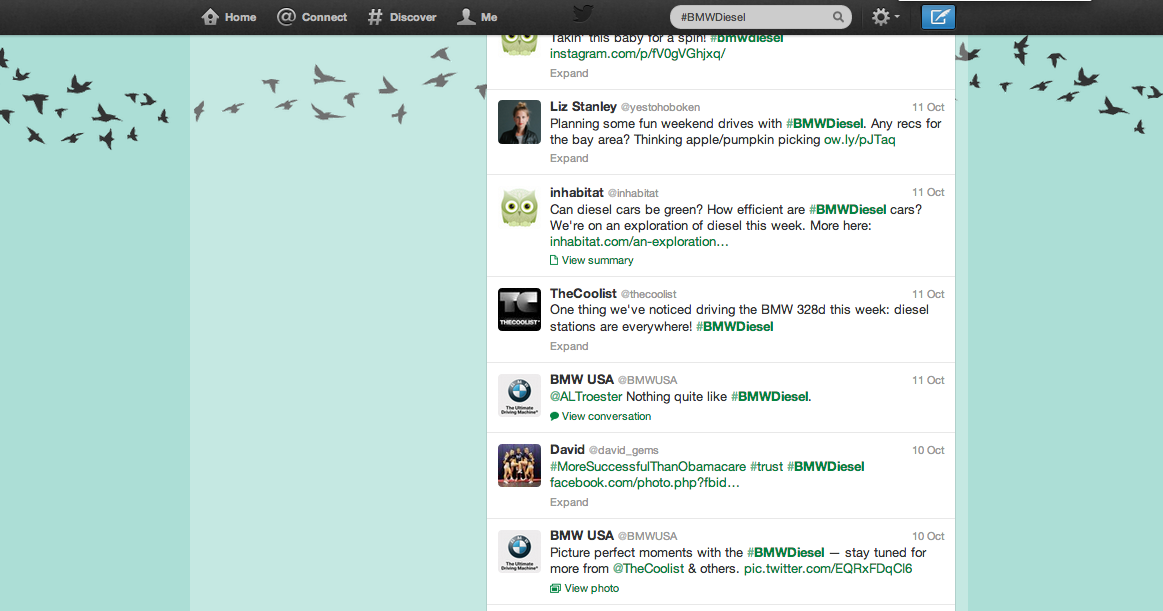This screenshot has height=611, width=1163.
Task: Open instagram.com/p/fV0gVGhjxq/ link
Action: coord(637,53)
